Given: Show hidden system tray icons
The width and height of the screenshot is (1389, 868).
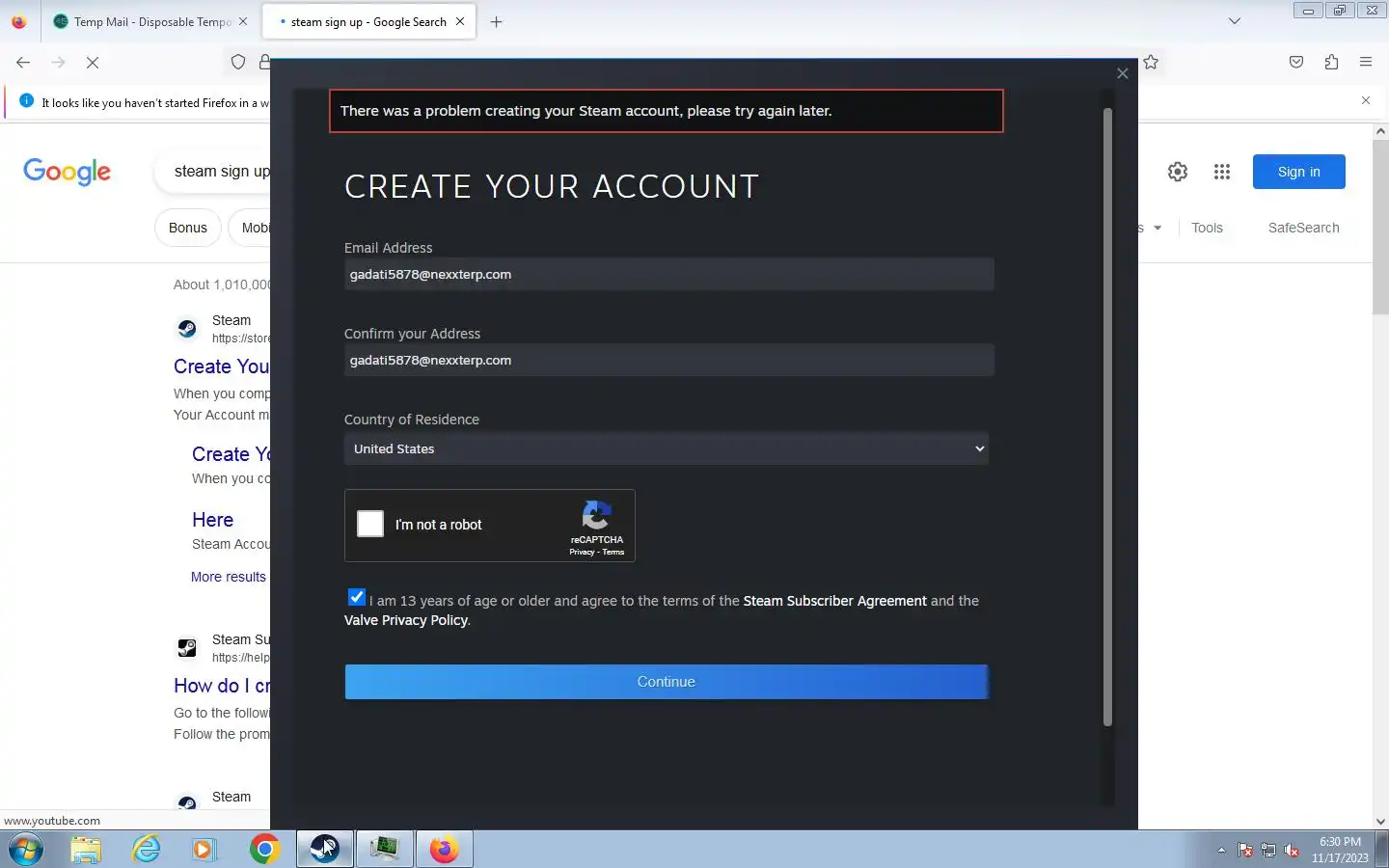Looking at the screenshot, I should pos(1221,850).
